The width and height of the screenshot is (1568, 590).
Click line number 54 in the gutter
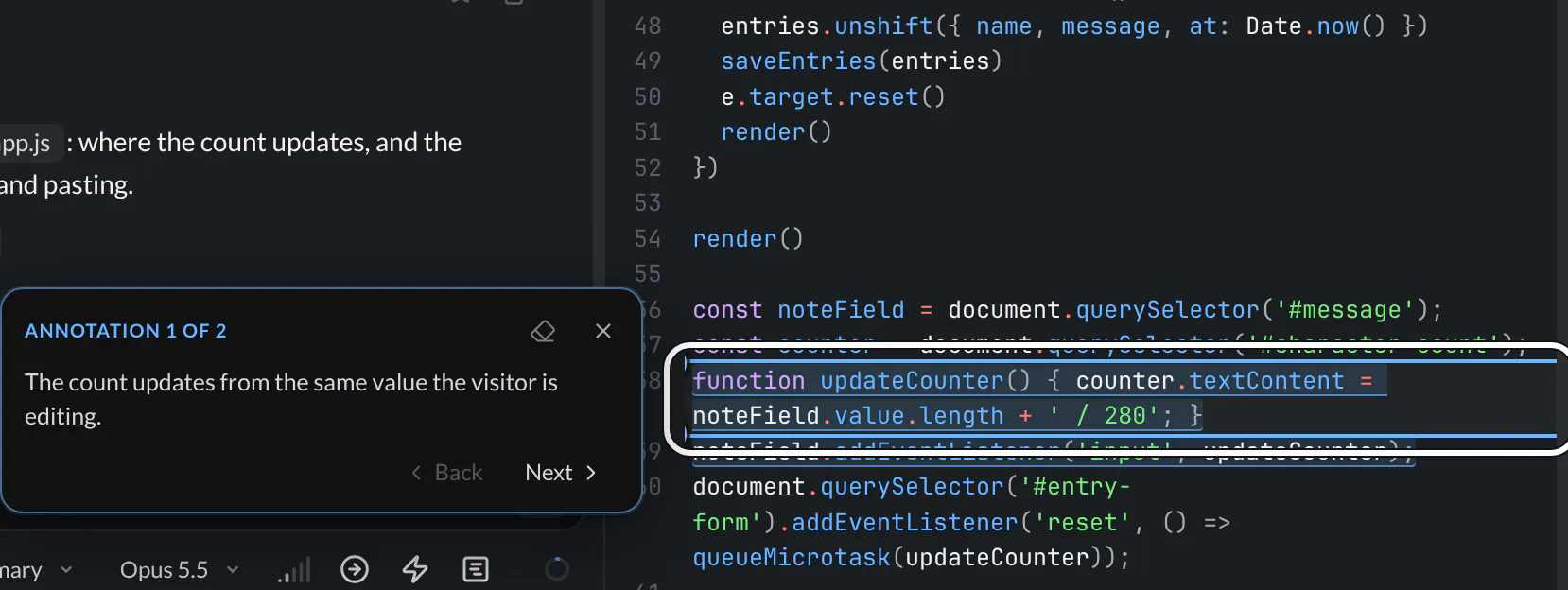point(648,239)
